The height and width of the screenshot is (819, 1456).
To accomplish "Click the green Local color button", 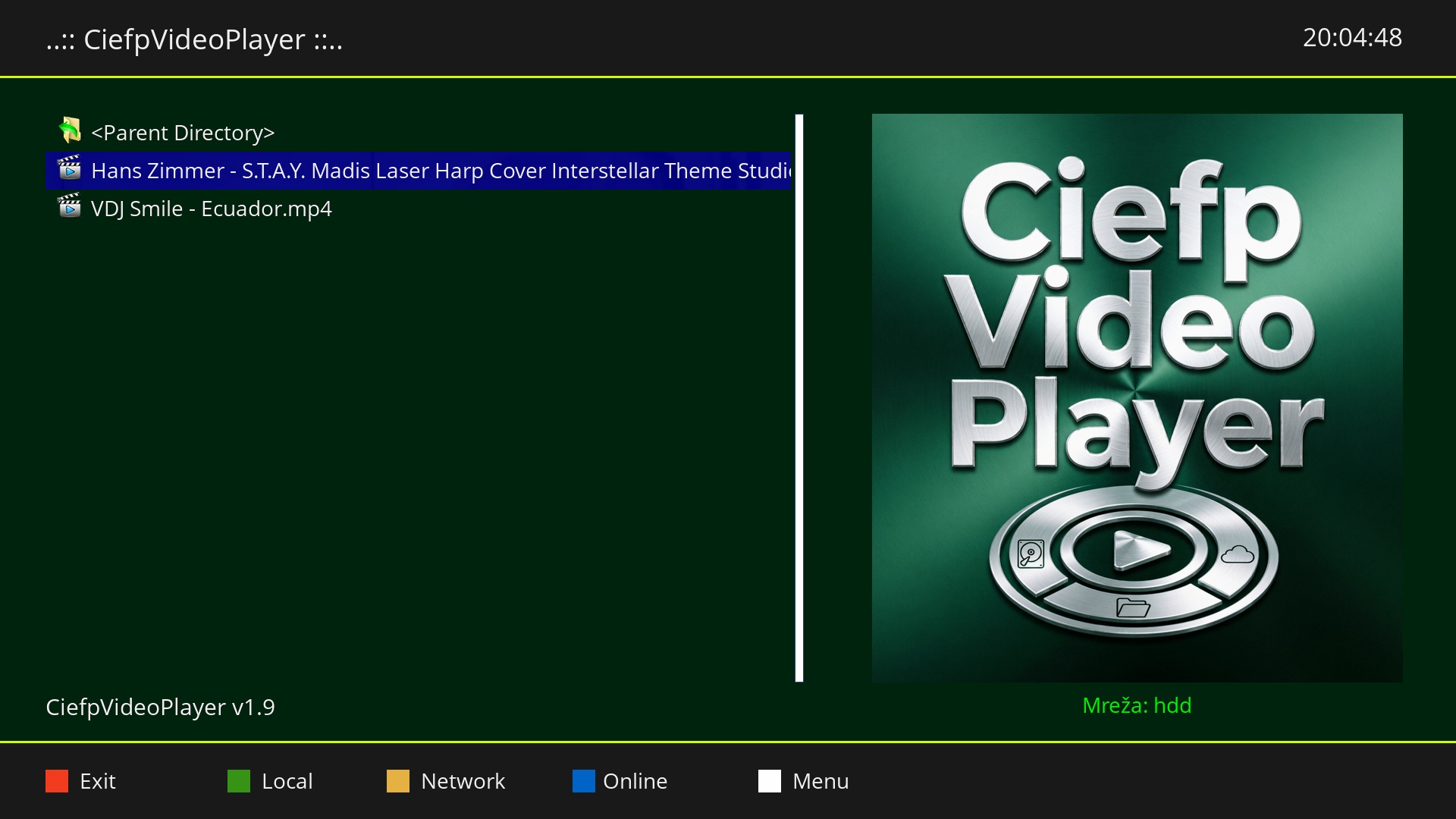I will click(x=239, y=781).
